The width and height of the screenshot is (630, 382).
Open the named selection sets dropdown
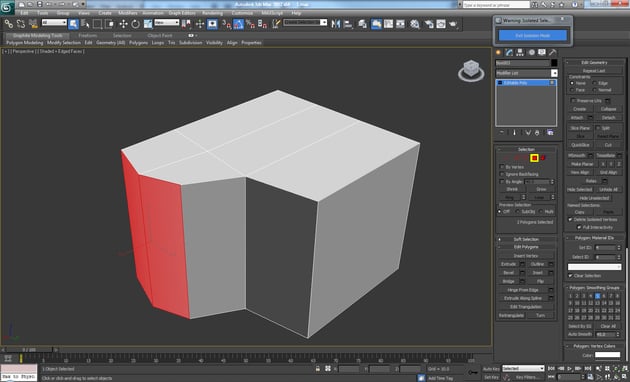coord(305,22)
